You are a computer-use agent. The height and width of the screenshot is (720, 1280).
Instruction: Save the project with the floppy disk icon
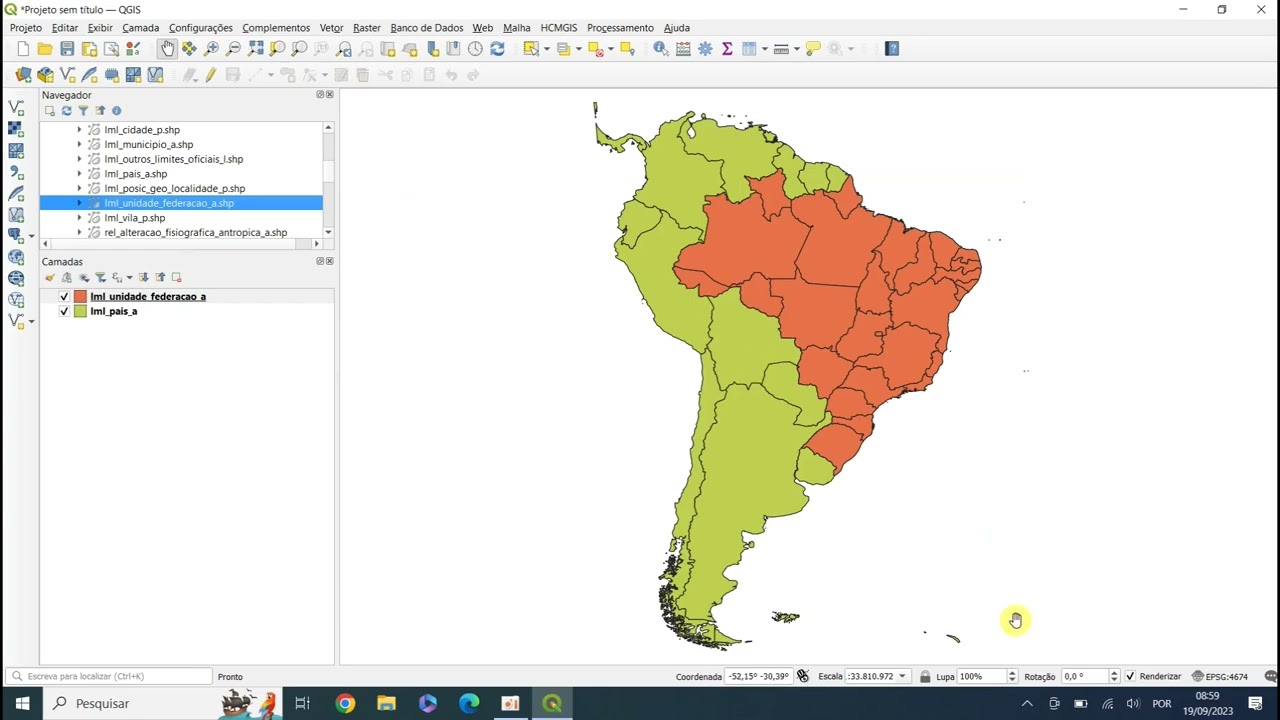point(67,49)
